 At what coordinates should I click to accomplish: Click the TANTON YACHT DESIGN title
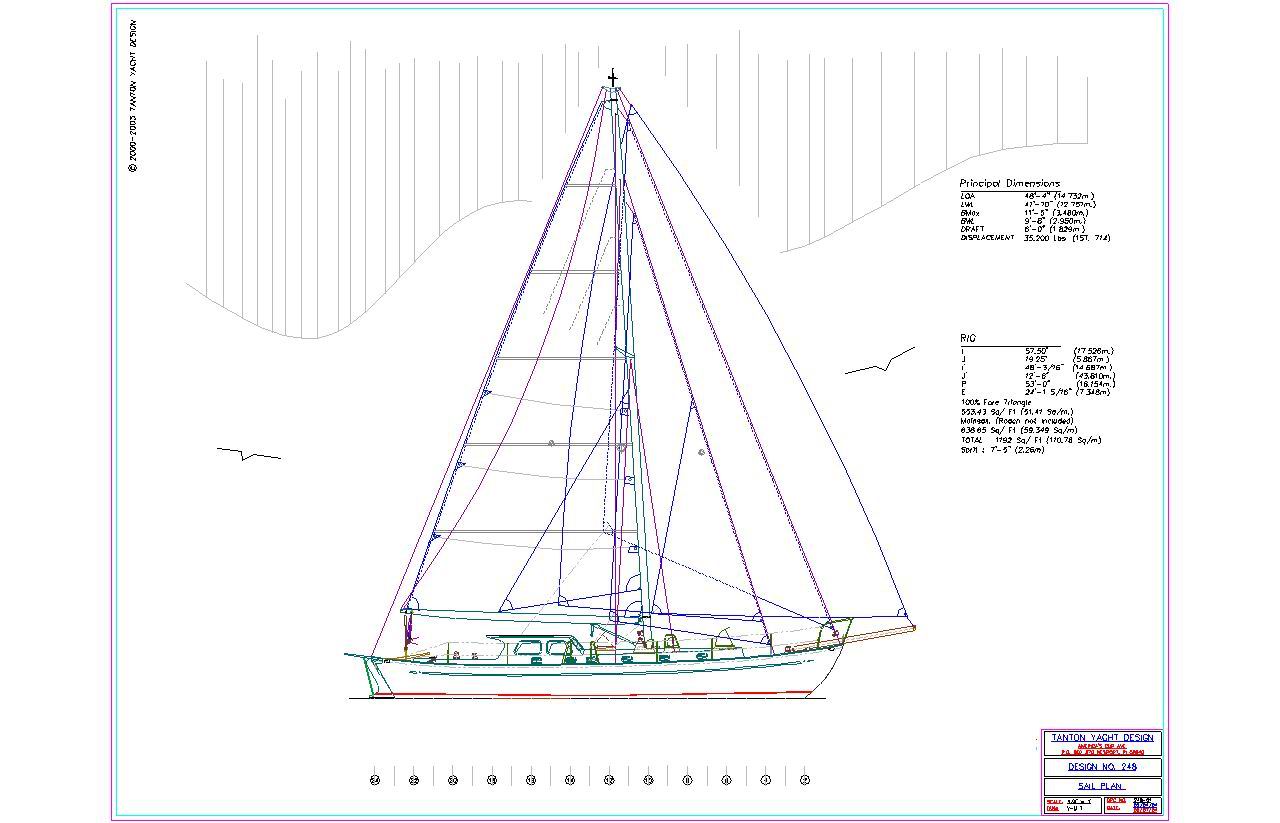click(x=1102, y=738)
